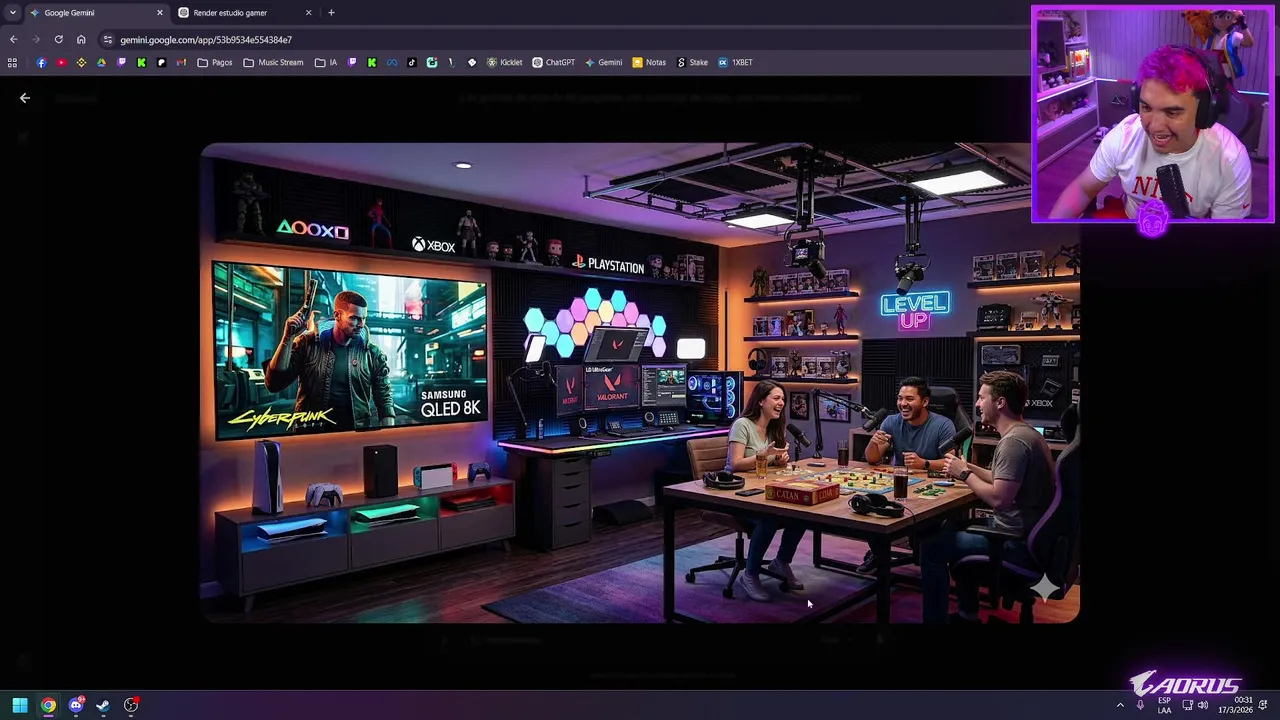Open OBS Studio from the taskbar
Viewport: 1280px width, 720px height.
[x=131, y=705]
